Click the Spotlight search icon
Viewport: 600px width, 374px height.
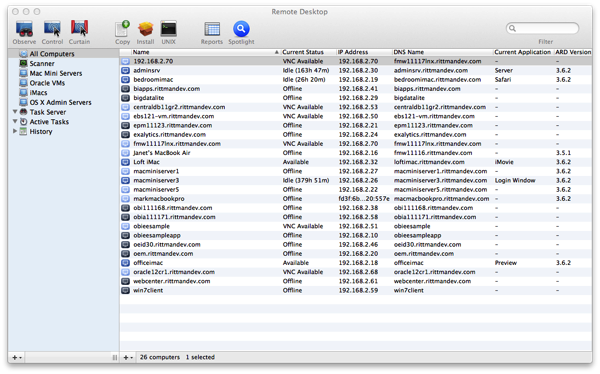coord(241,29)
